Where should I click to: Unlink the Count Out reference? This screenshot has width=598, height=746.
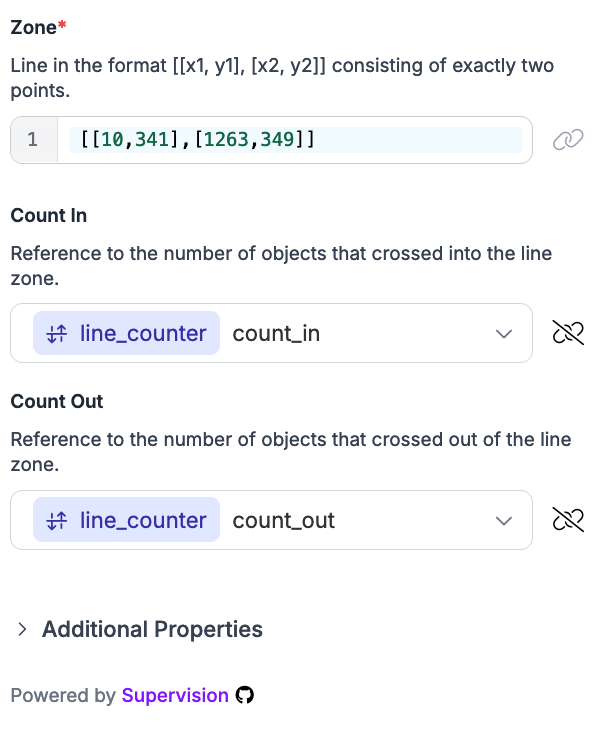(568, 520)
